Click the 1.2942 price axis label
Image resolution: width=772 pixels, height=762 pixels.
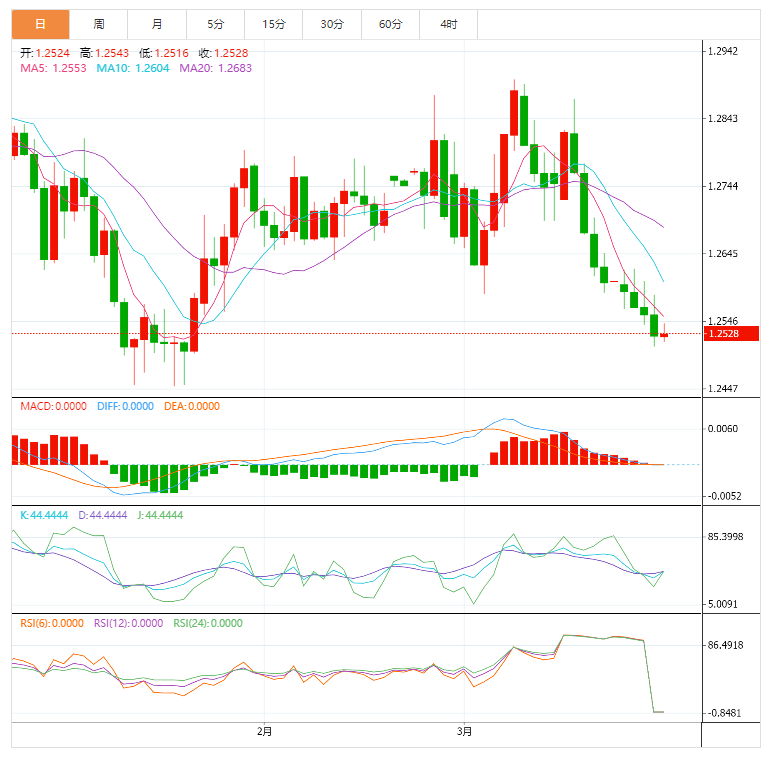click(x=723, y=51)
